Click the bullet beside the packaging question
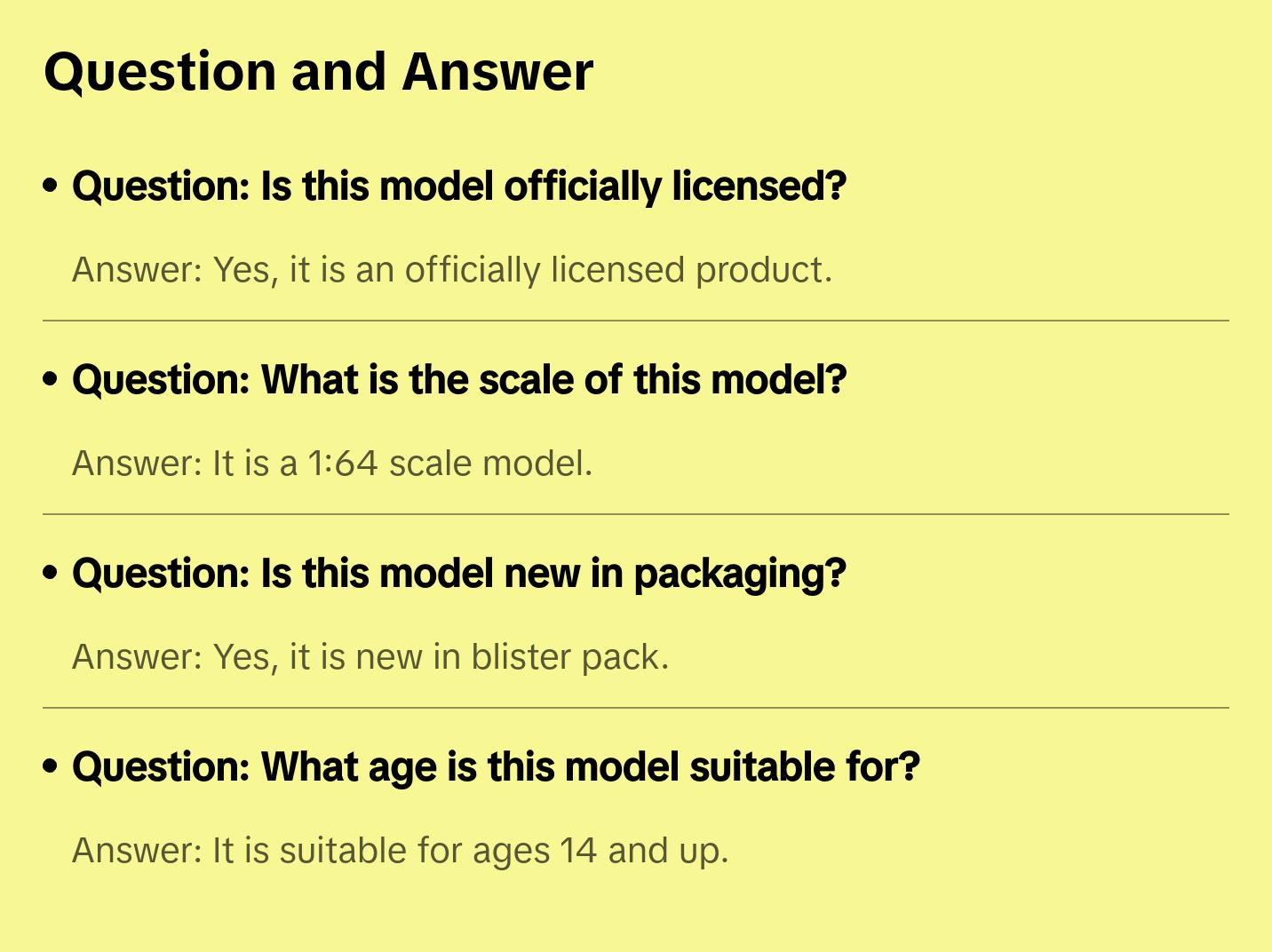 coord(51,573)
